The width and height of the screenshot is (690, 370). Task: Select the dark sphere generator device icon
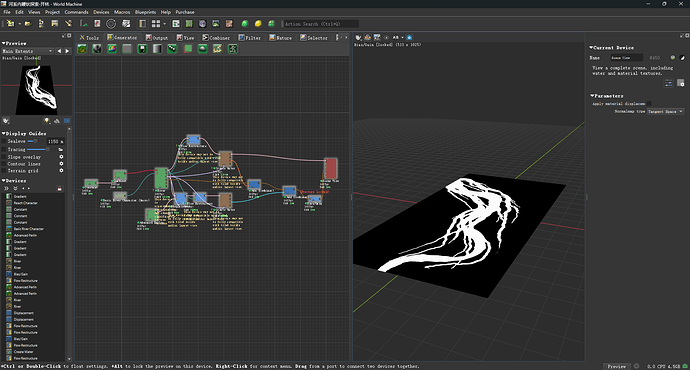(x=97, y=49)
